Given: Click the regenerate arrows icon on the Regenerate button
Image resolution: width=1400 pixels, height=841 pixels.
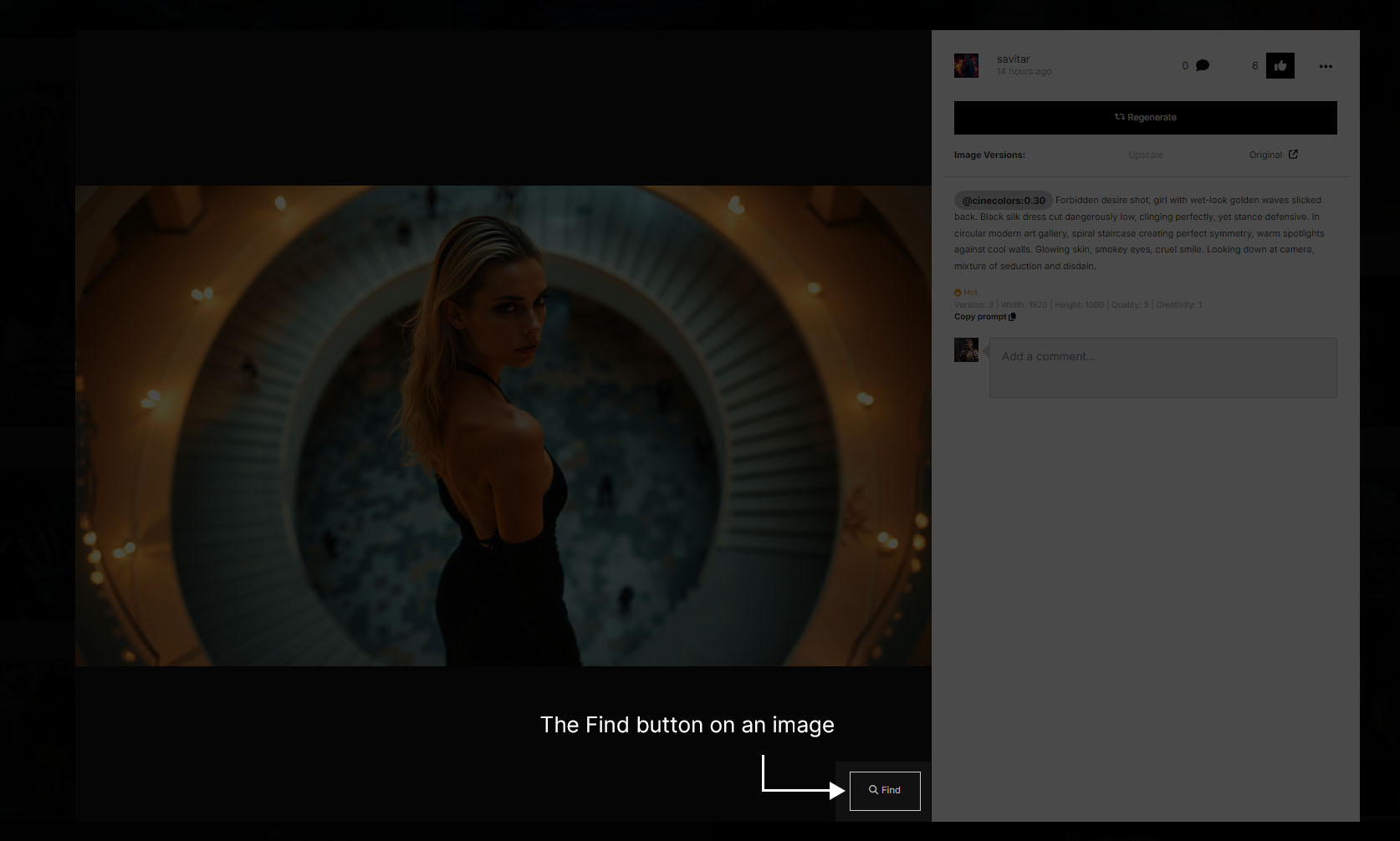Looking at the screenshot, I should (x=1118, y=117).
